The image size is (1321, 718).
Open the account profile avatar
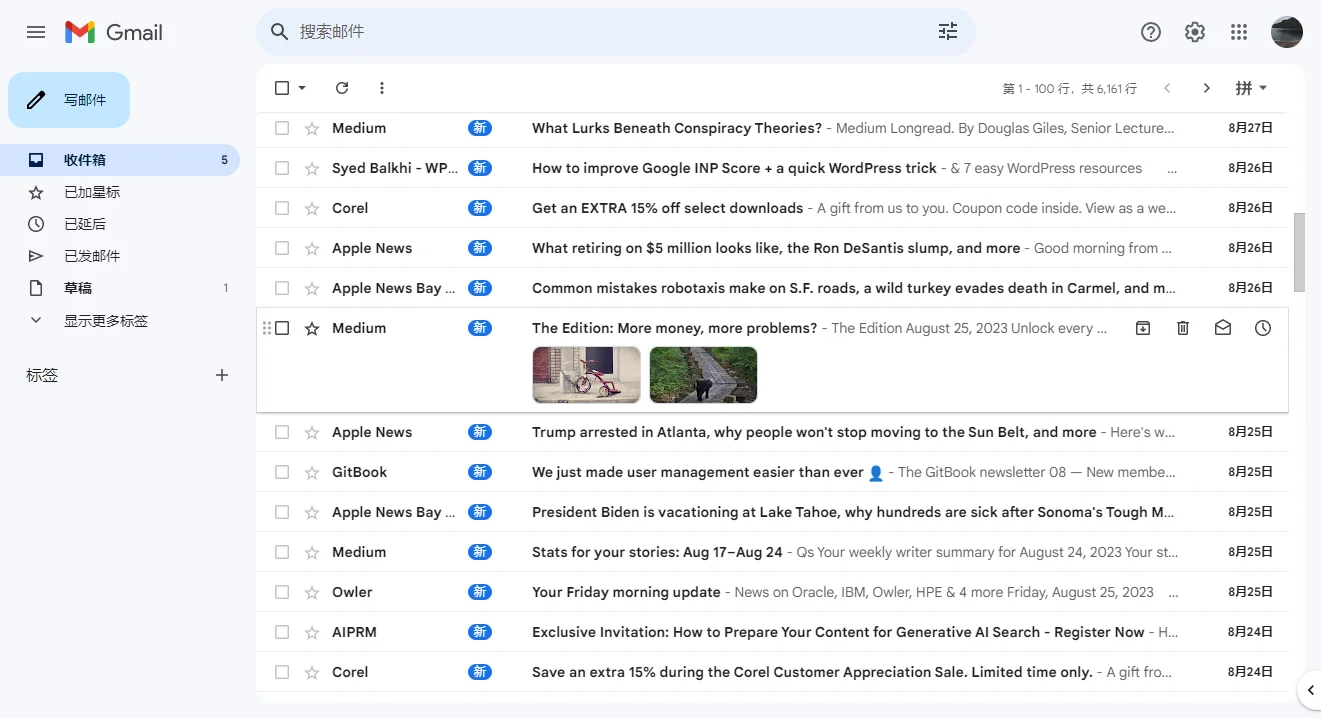pos(1287,32)
